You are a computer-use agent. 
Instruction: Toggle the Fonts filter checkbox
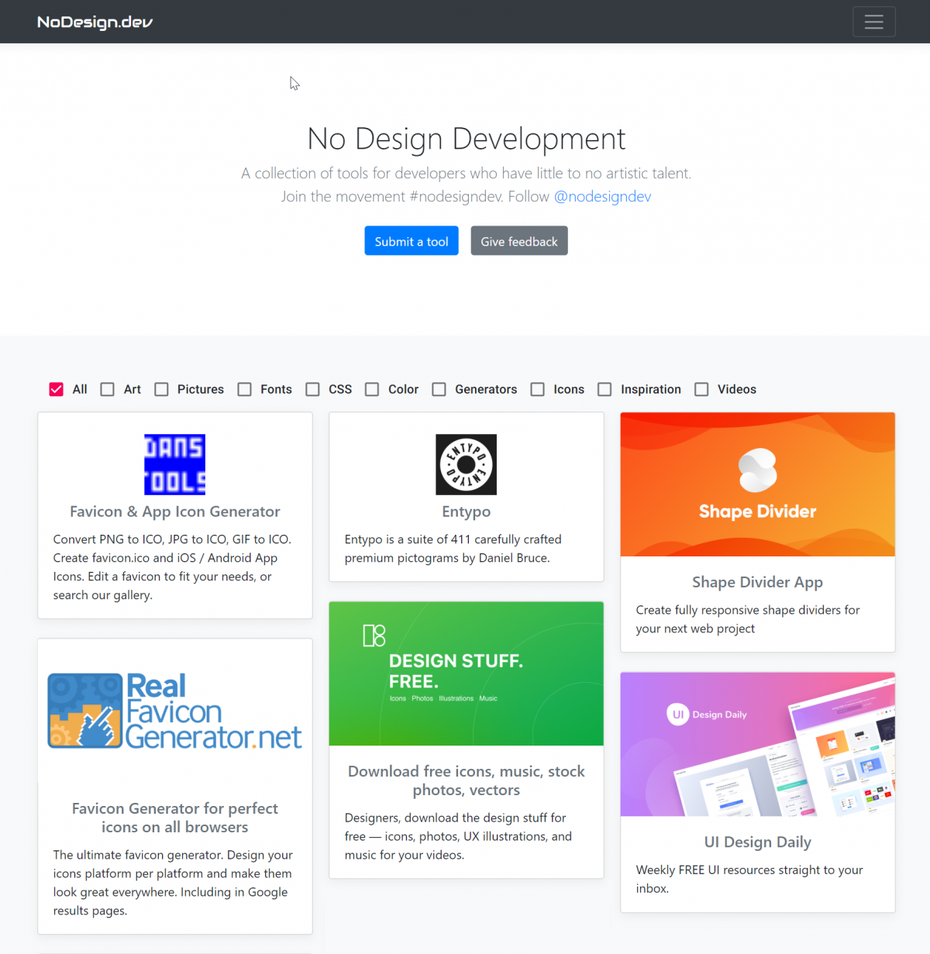click(x=245, y=389)
